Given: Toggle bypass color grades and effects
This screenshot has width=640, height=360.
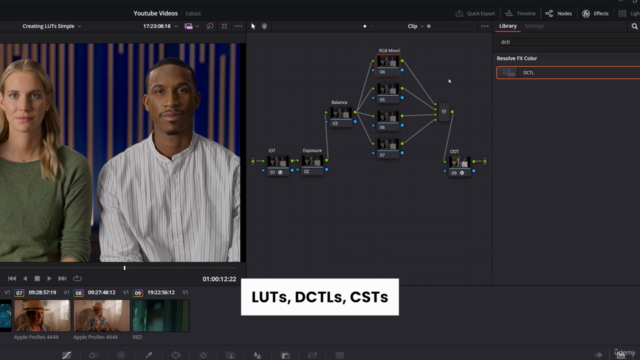Looking at the screenshot, I should pyautogui.click(x=210, y=26).
